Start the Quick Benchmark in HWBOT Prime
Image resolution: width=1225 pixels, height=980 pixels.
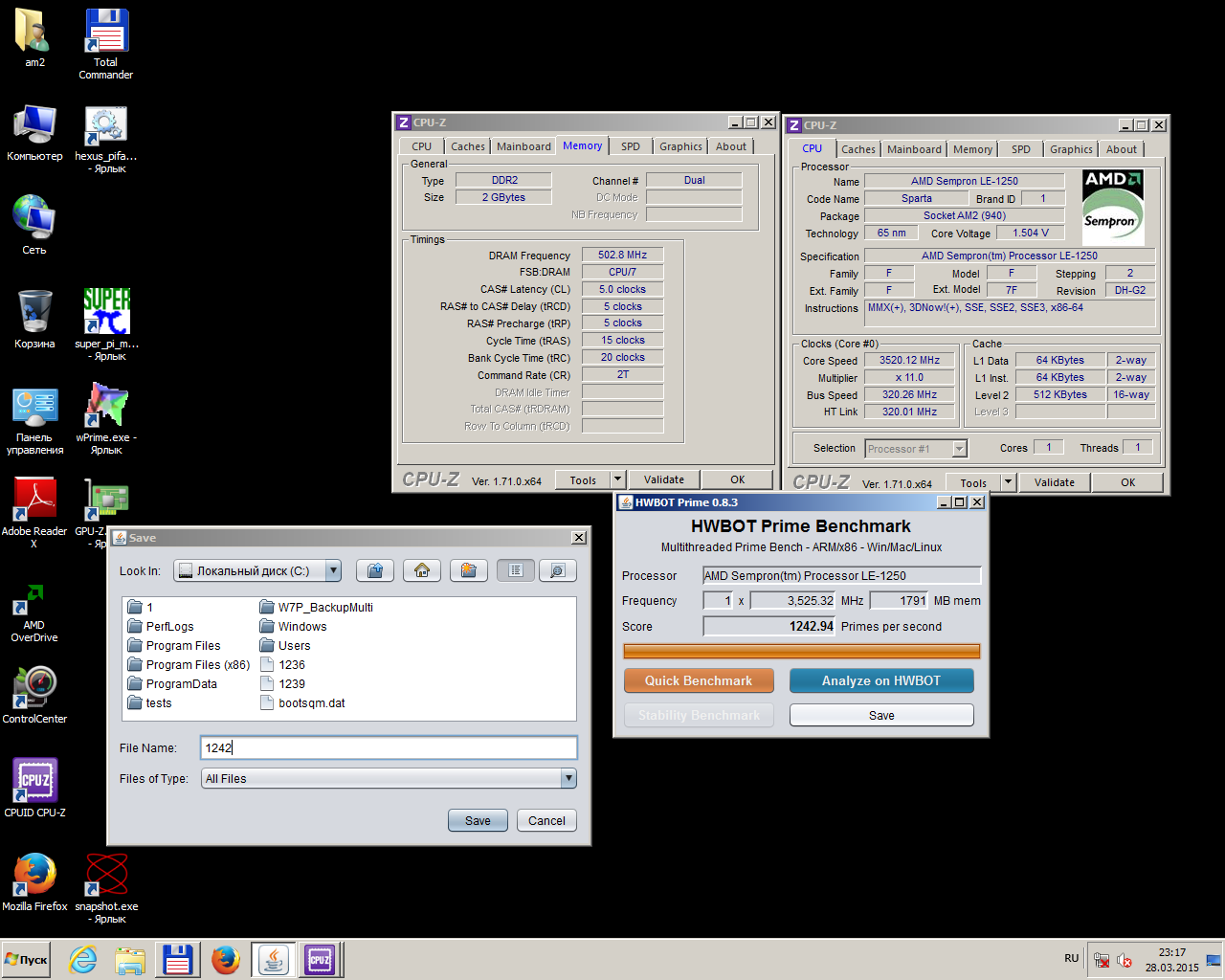coord(699,680)
